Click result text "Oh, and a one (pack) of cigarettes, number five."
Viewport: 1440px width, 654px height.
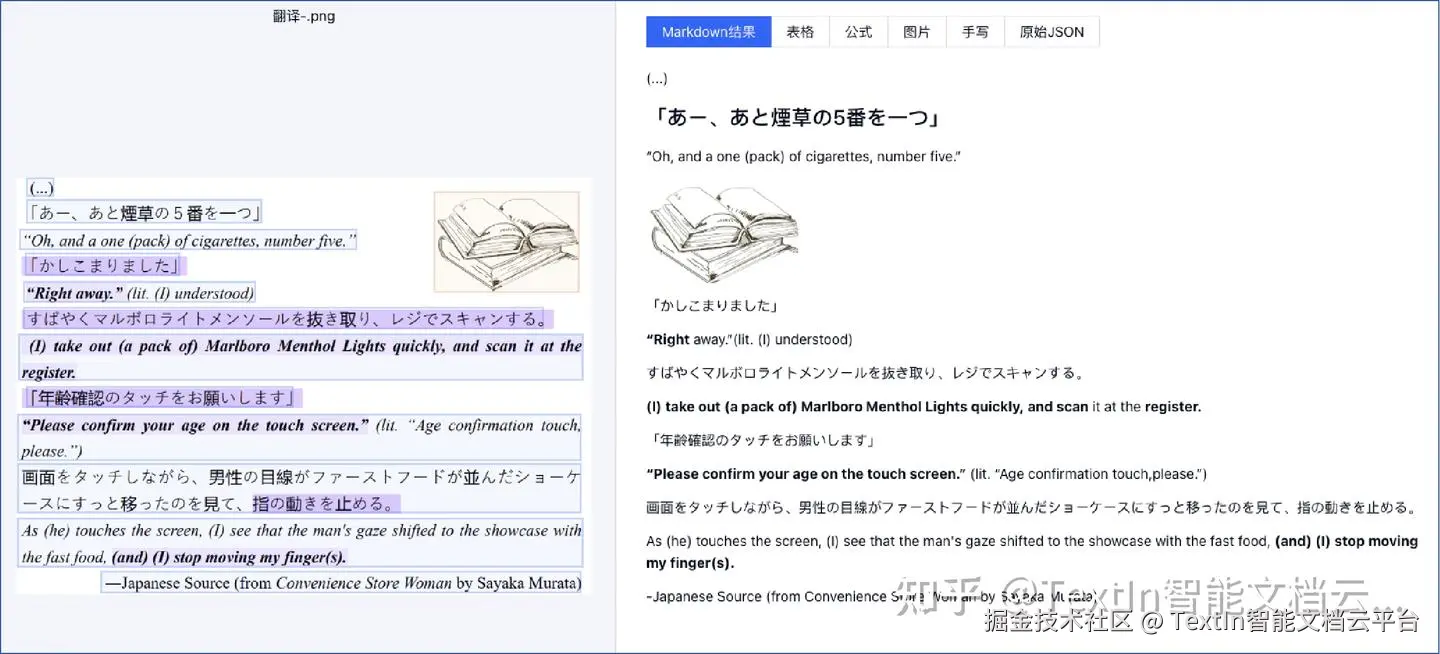tap(803, 157)
